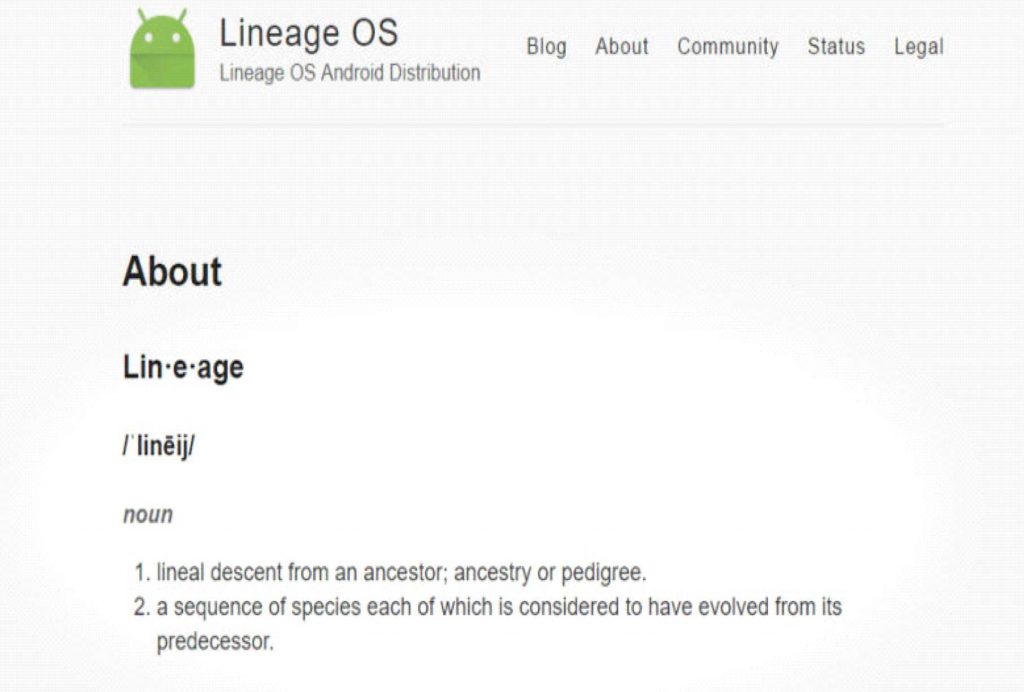Screen dimensions: 1024x692
Task: Click the lineal descent definition line
Action: [x=400, y=573]
